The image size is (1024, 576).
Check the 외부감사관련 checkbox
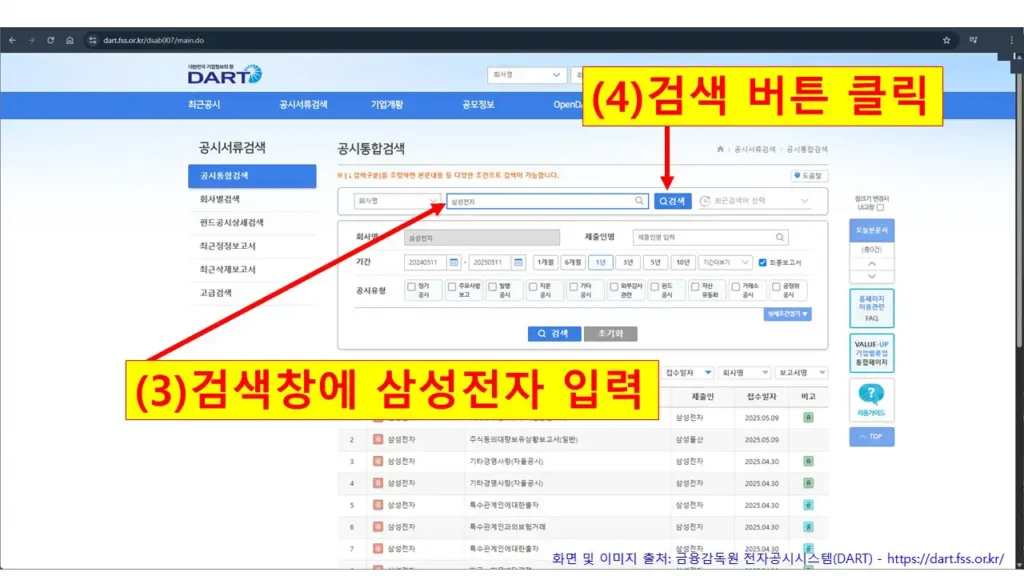pyautogui.click(x=614, y=287)
